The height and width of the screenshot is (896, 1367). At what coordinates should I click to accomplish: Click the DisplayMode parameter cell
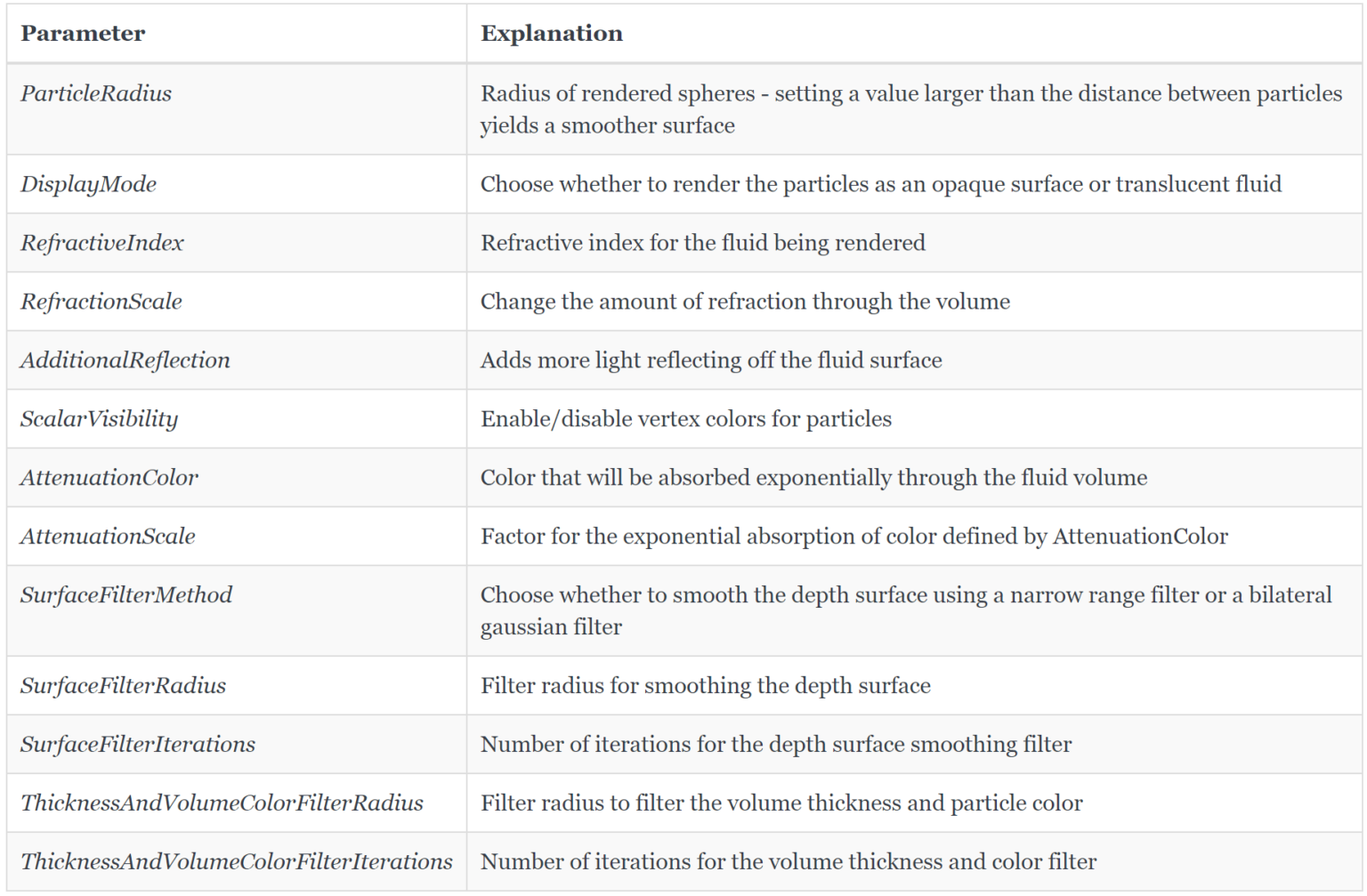[x=88, y=184]
